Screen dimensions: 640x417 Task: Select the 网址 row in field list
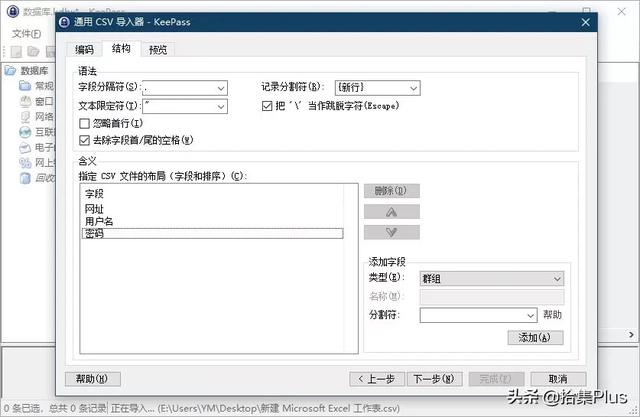212,209
